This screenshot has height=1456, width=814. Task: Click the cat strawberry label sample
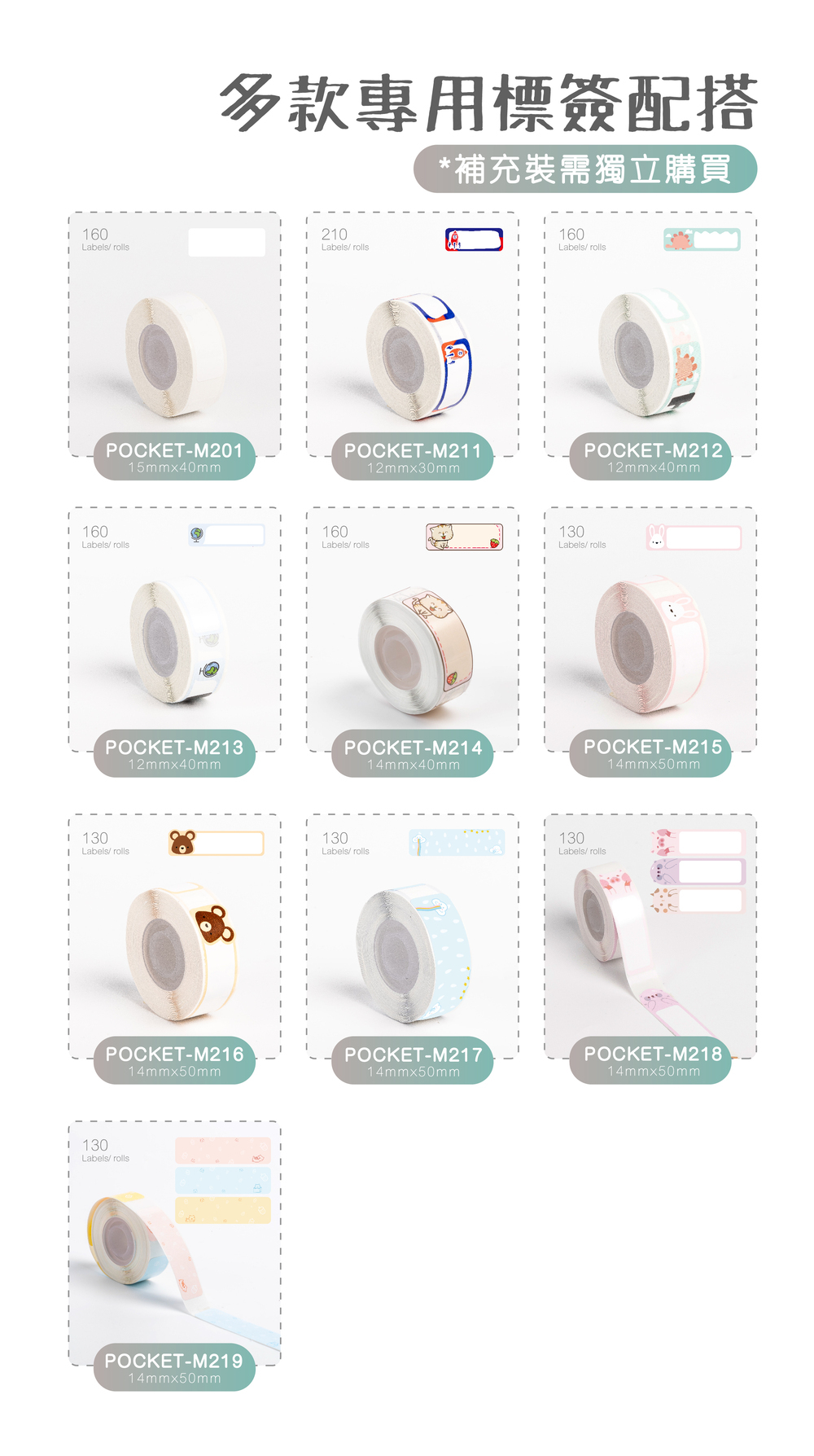[x=464, y=537]
